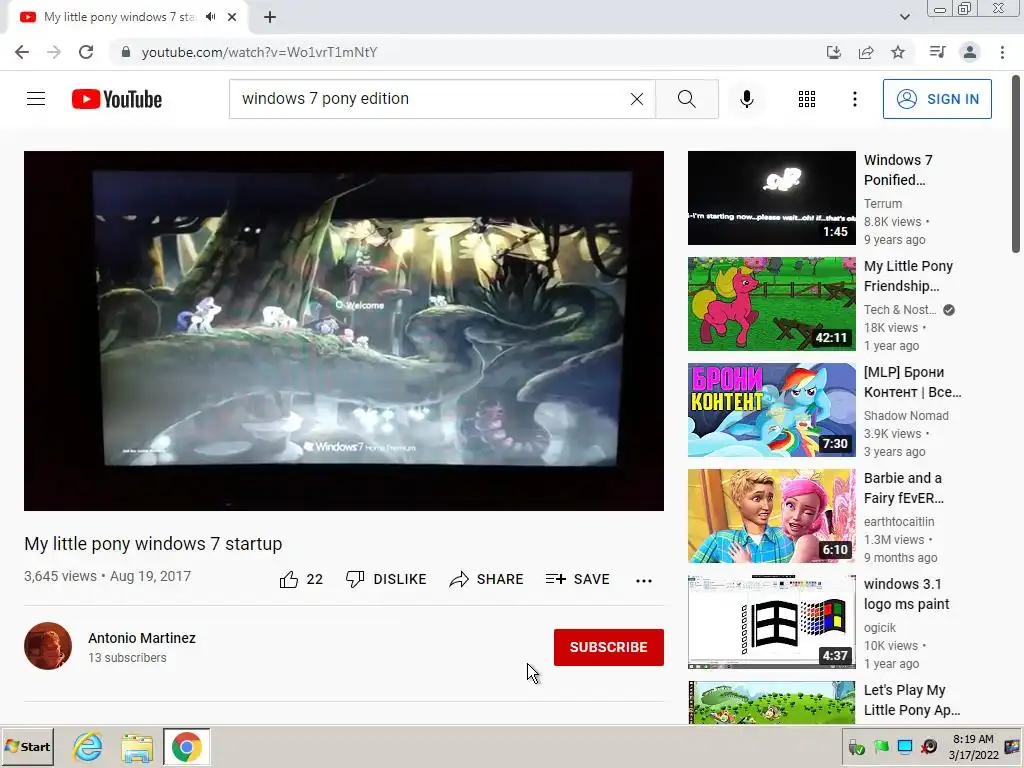Click the DISLIKE thumbs-down button
This screenshot has width=1024, height=768.
click(386, 579)
